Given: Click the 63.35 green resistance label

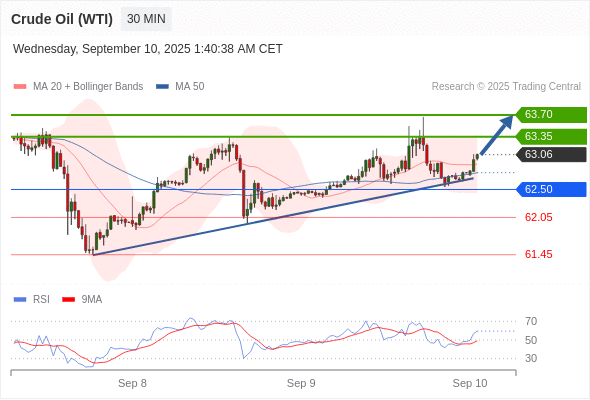Looking at the screenshot, I should (x=551, y=136).
